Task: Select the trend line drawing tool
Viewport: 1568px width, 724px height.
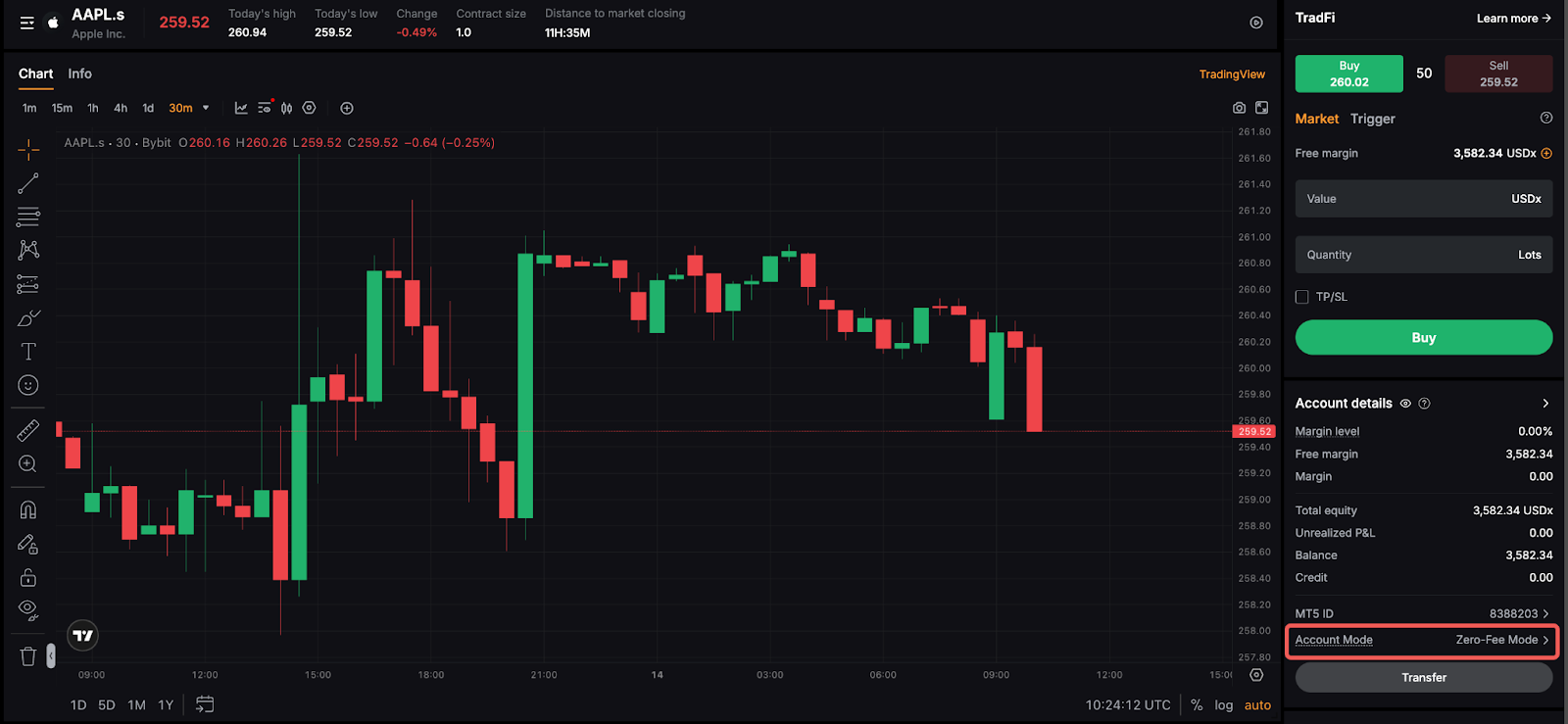Action: (x=28, y=183)
